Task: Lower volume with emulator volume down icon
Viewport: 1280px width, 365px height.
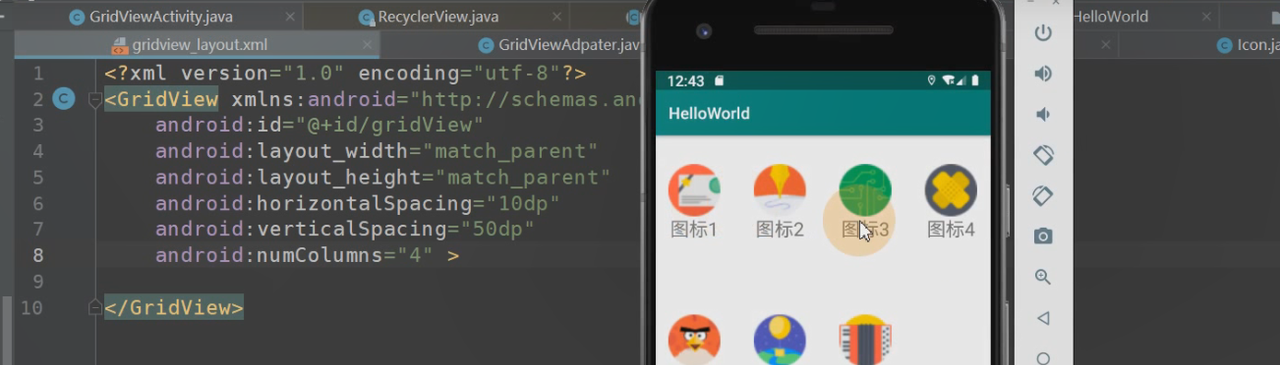Action: click(x=1043, y=114)
